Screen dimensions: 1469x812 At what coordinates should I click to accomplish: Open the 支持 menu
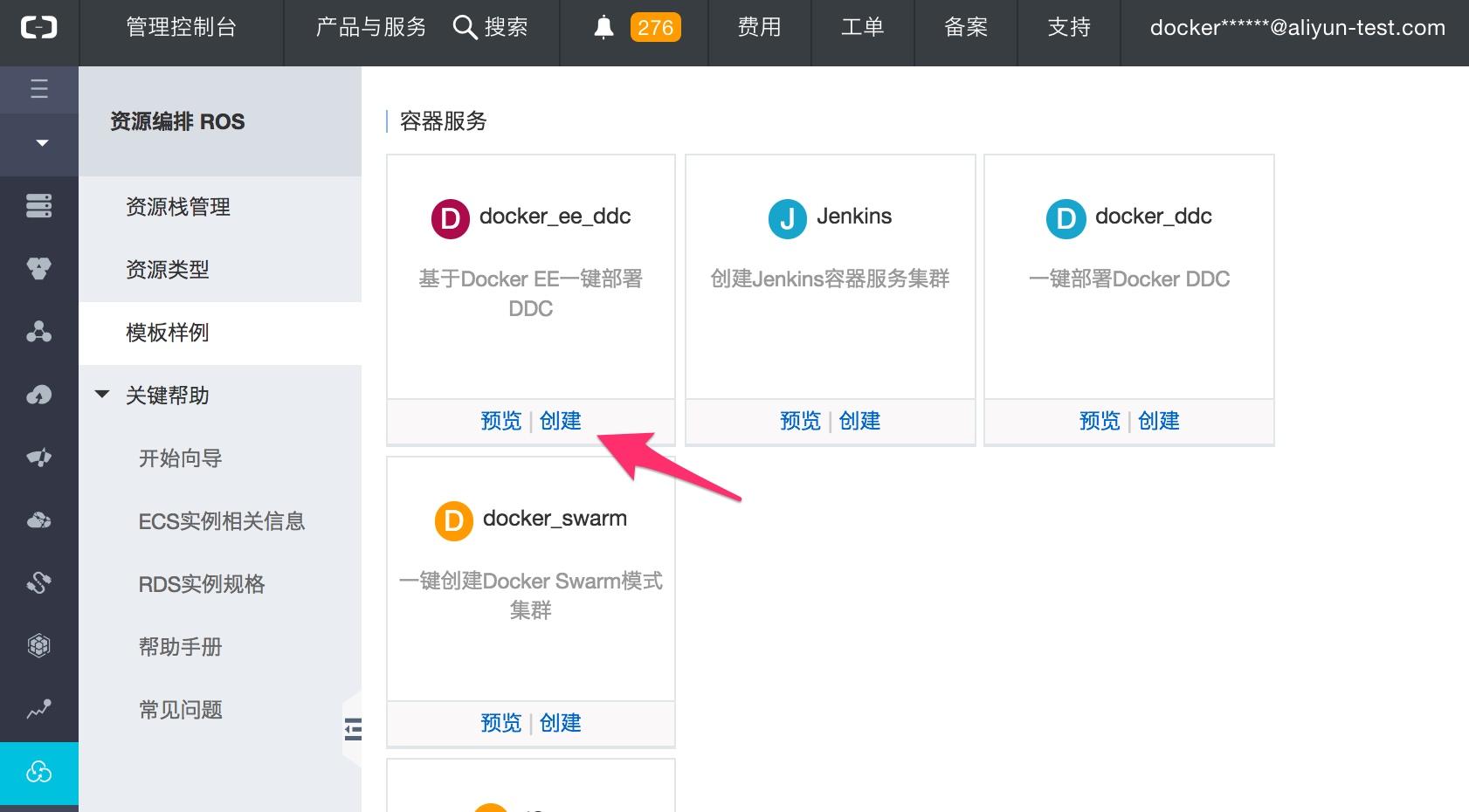pyautogui.click(x=1069, y=27)
